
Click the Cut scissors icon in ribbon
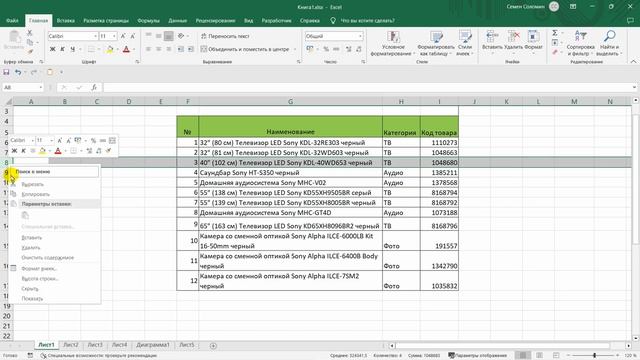tap(29, 33)
